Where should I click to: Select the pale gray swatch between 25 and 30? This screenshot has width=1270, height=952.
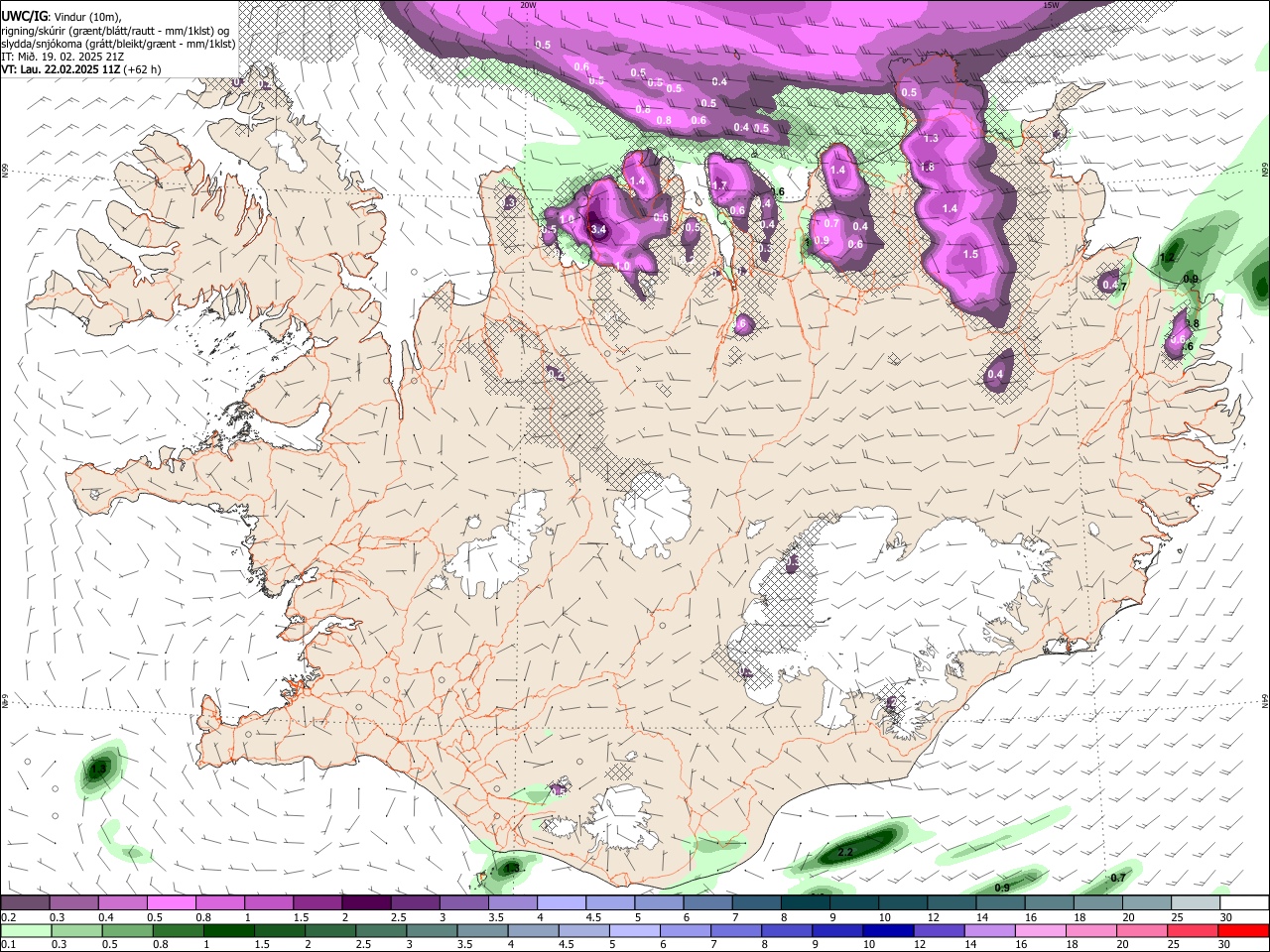(x=1197, y=903)
